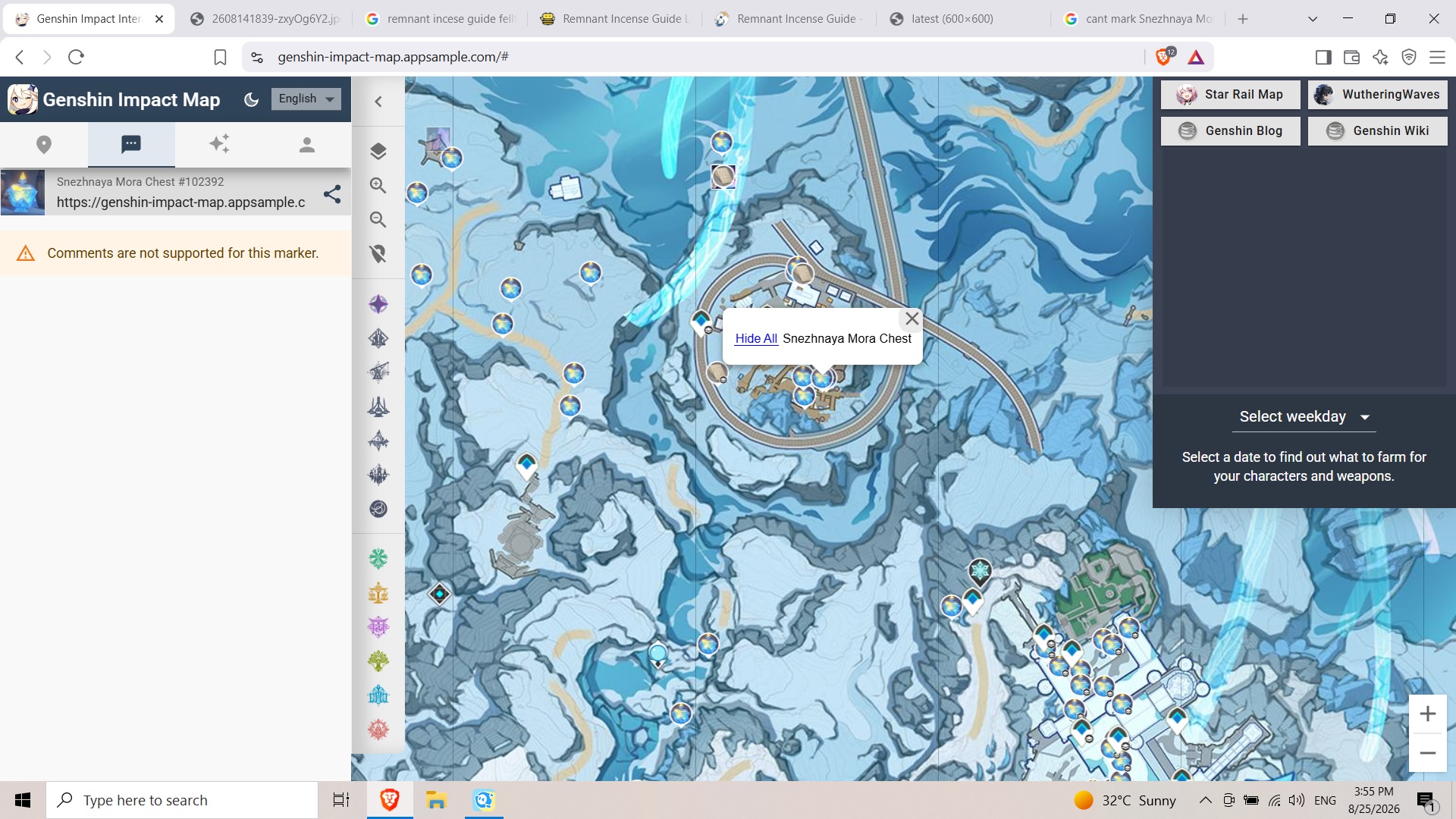Go back with browser back arrow

pyautogui.click(x=20, y=57)
